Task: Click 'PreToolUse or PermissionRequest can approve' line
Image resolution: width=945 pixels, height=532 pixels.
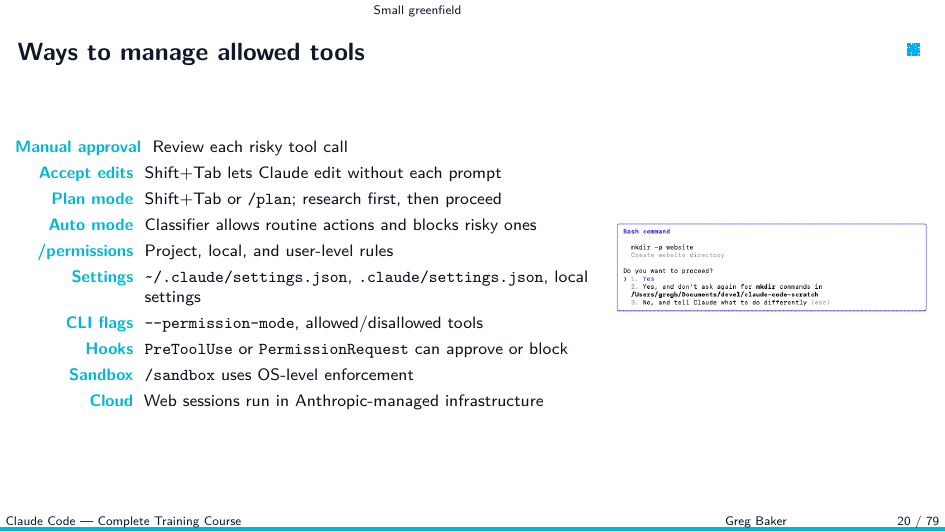Action: click(356, 349)
